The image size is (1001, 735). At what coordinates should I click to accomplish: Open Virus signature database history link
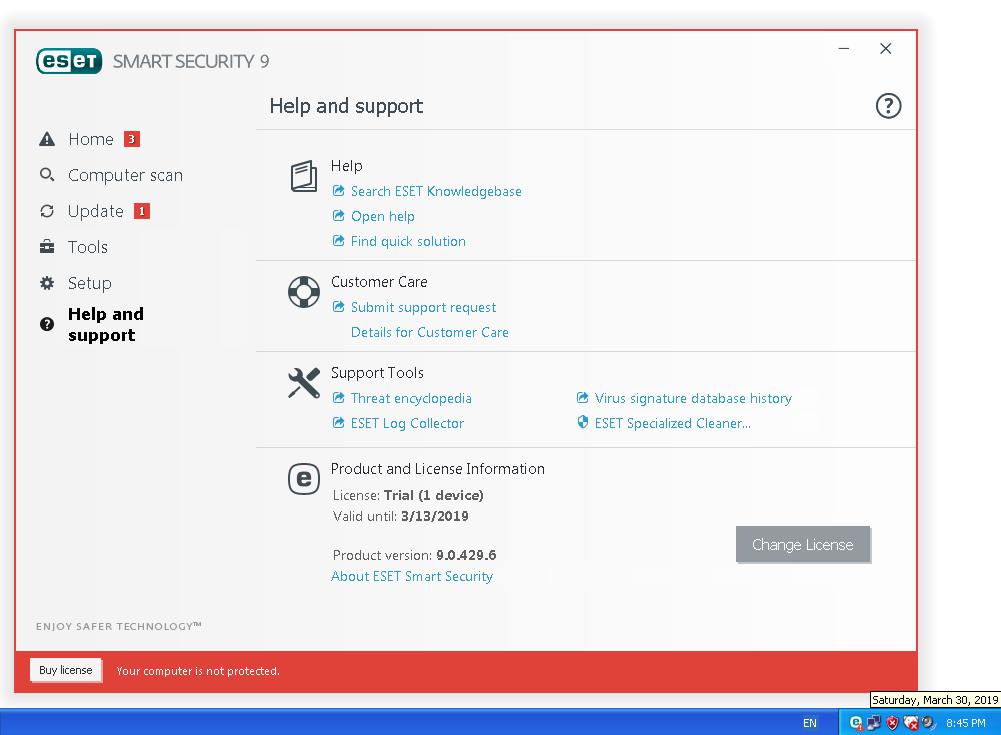(x=693, y=398)
